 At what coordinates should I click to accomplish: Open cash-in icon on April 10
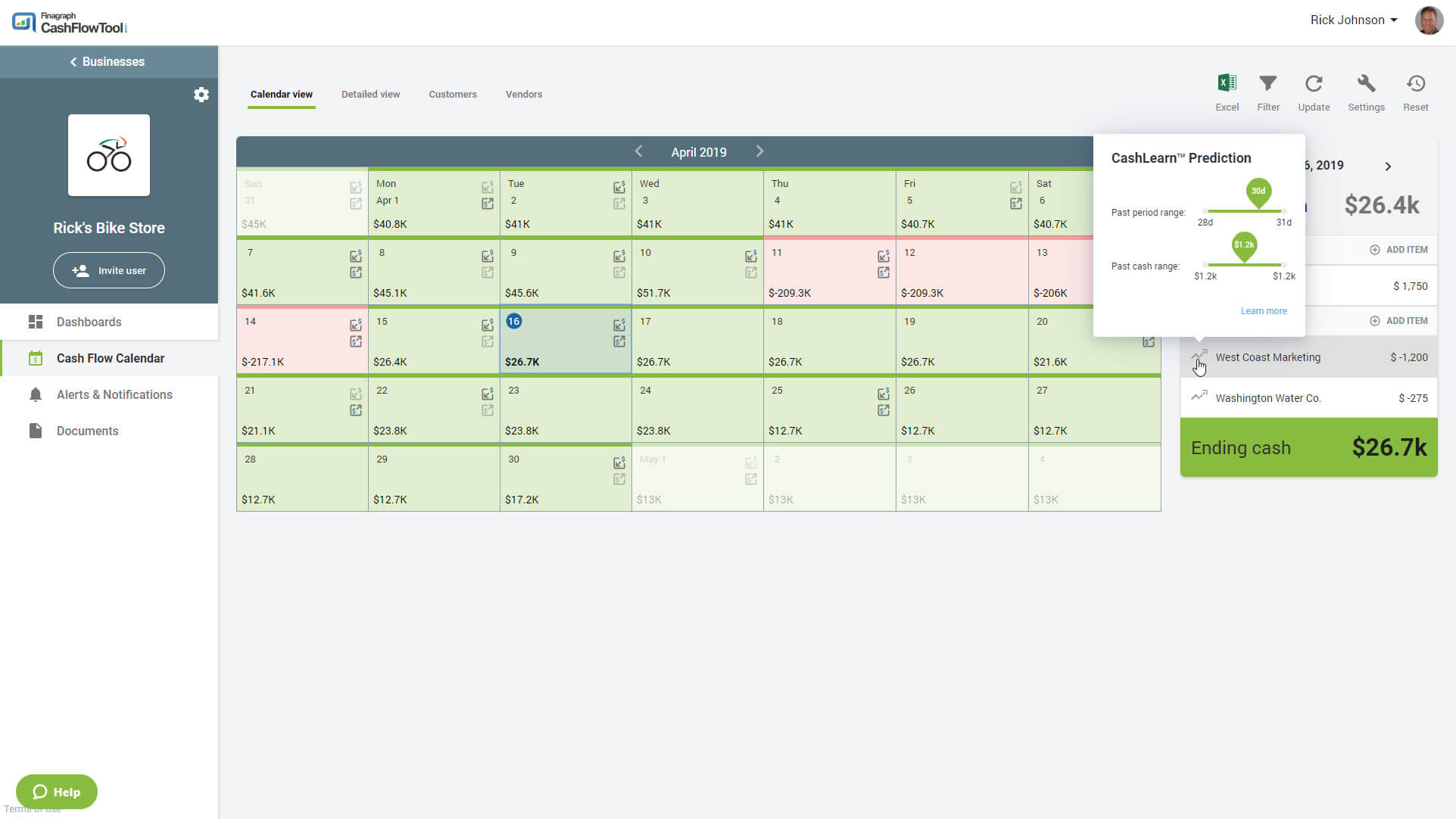tap(751, 256)
